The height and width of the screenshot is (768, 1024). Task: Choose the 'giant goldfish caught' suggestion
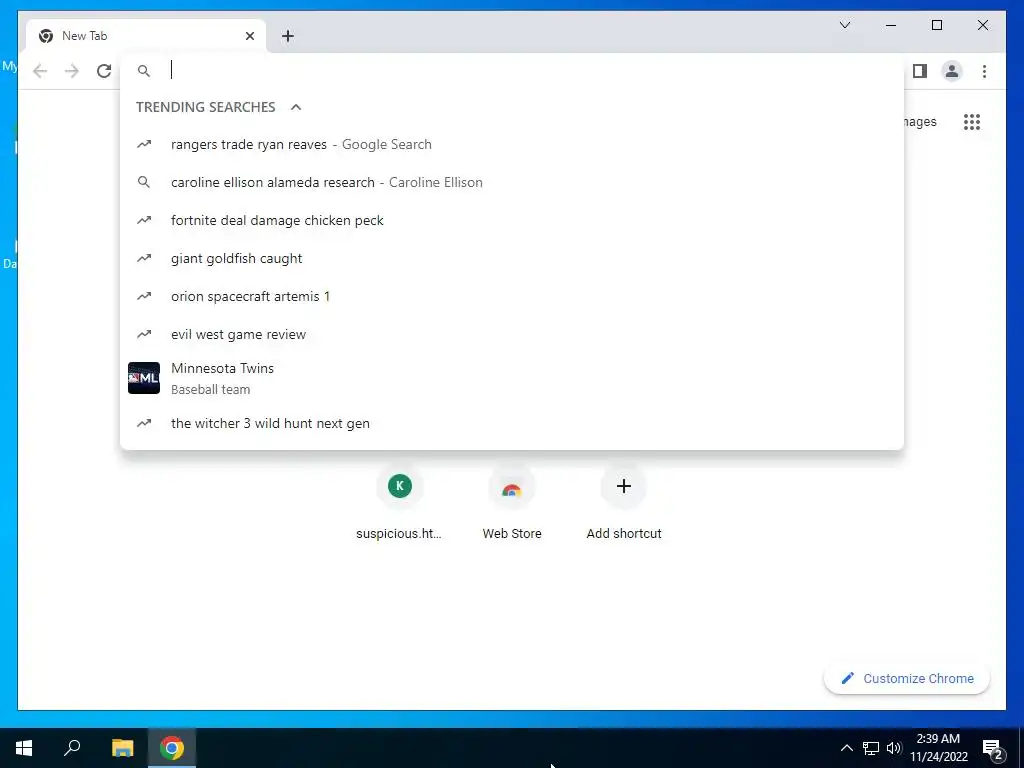[512, 258]
